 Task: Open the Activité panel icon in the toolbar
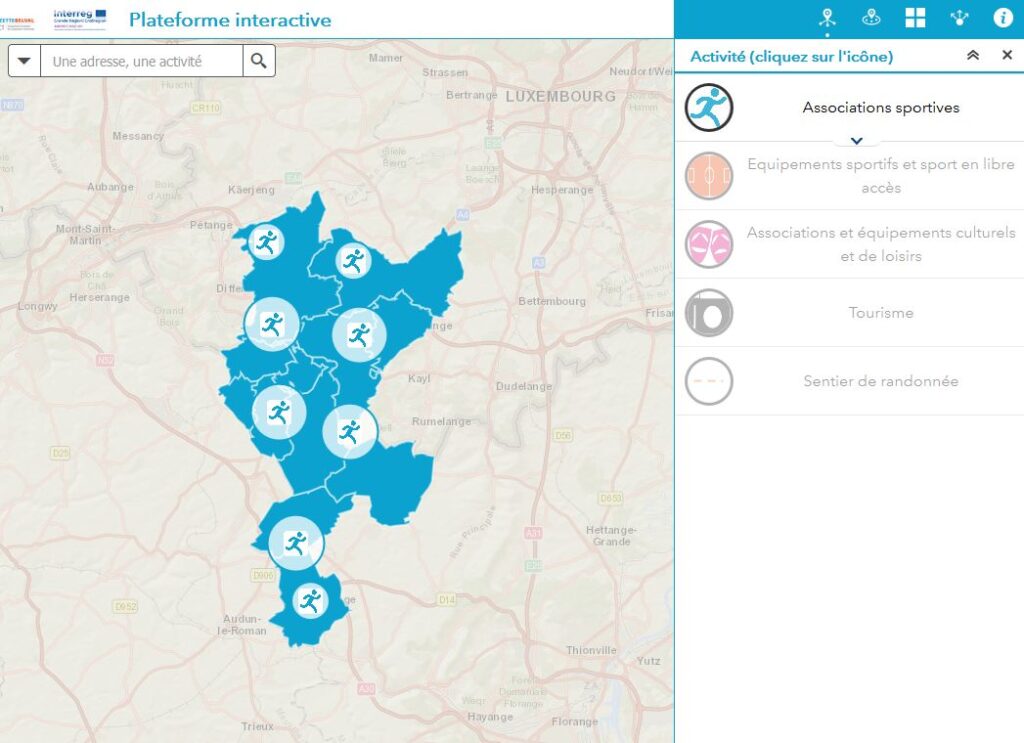825,17
